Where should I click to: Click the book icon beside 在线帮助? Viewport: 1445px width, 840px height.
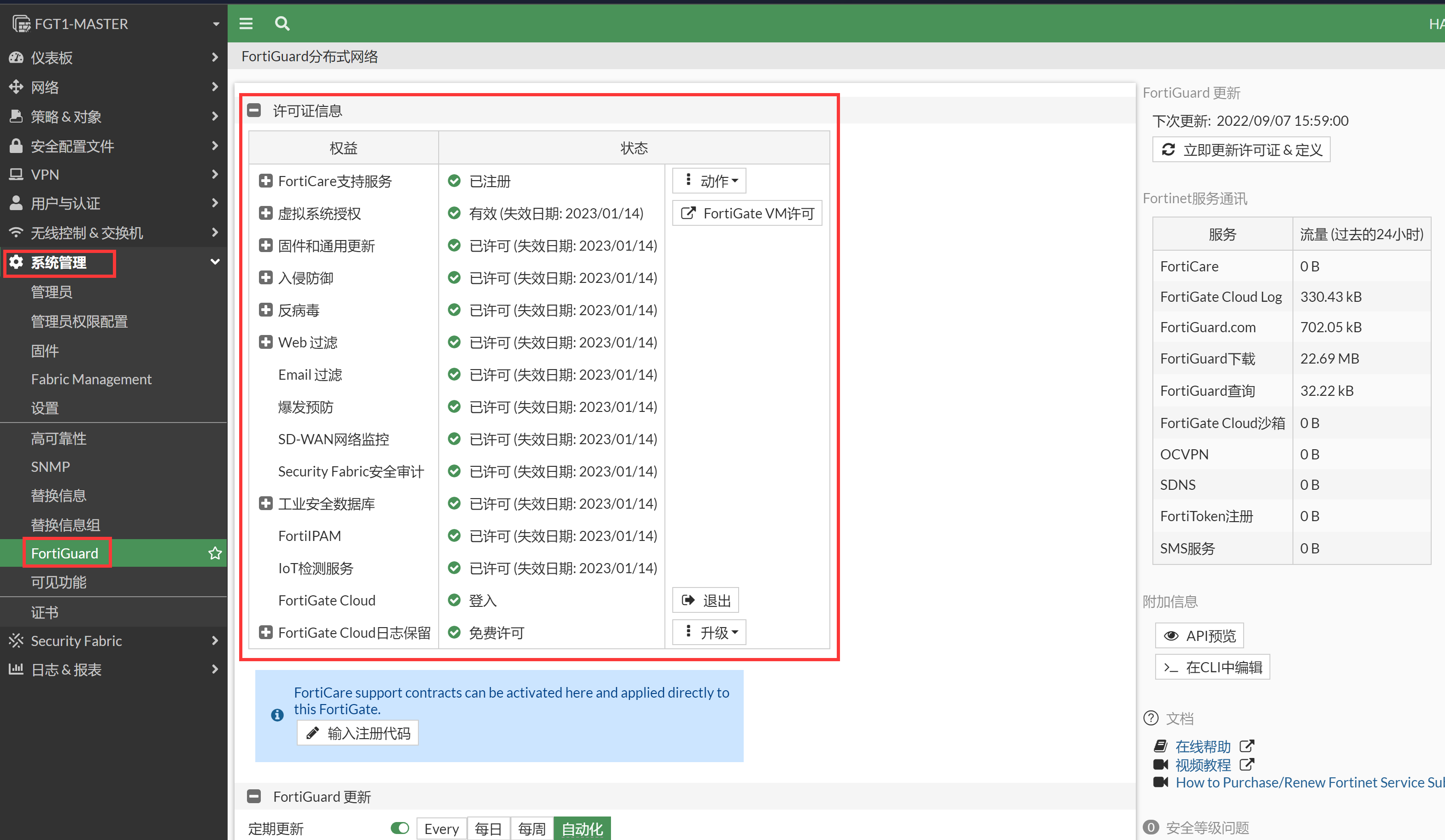tap(1161, 746)
